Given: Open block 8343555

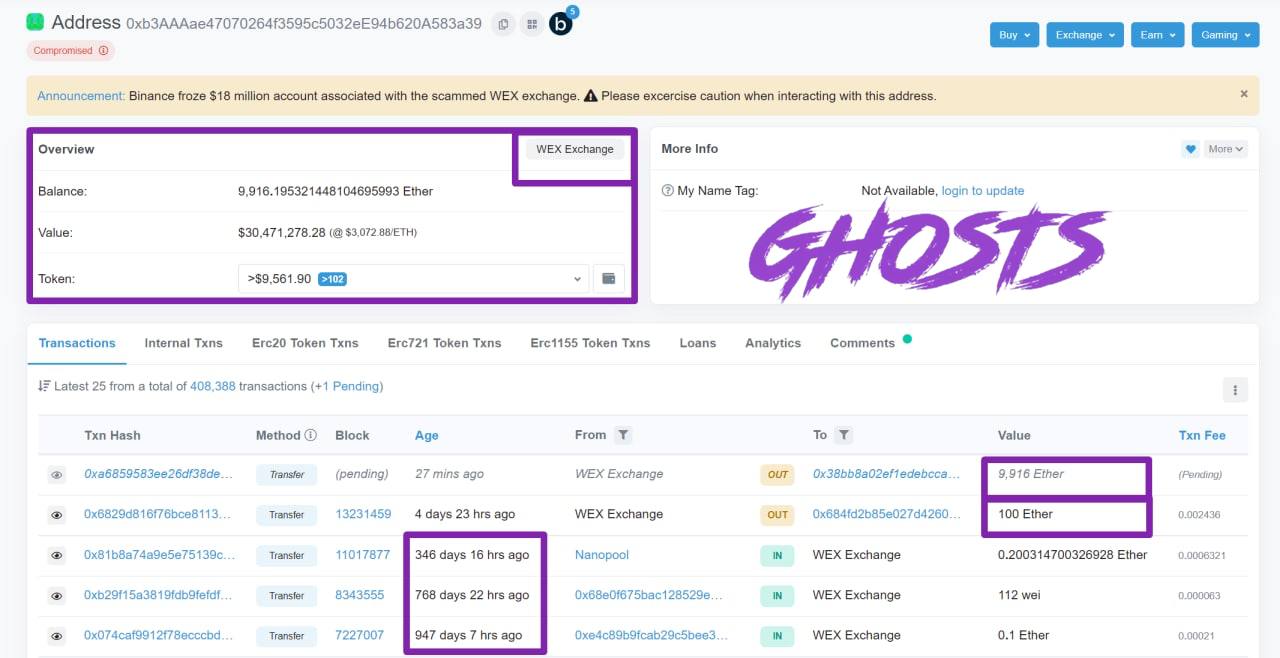Looking at the screenshot, I should (360, 595).
